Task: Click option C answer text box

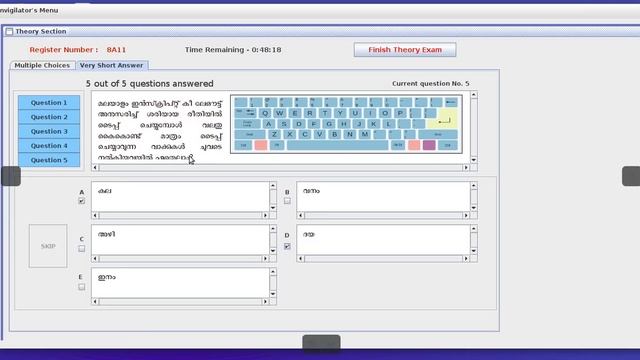Action: pos(180,240)
